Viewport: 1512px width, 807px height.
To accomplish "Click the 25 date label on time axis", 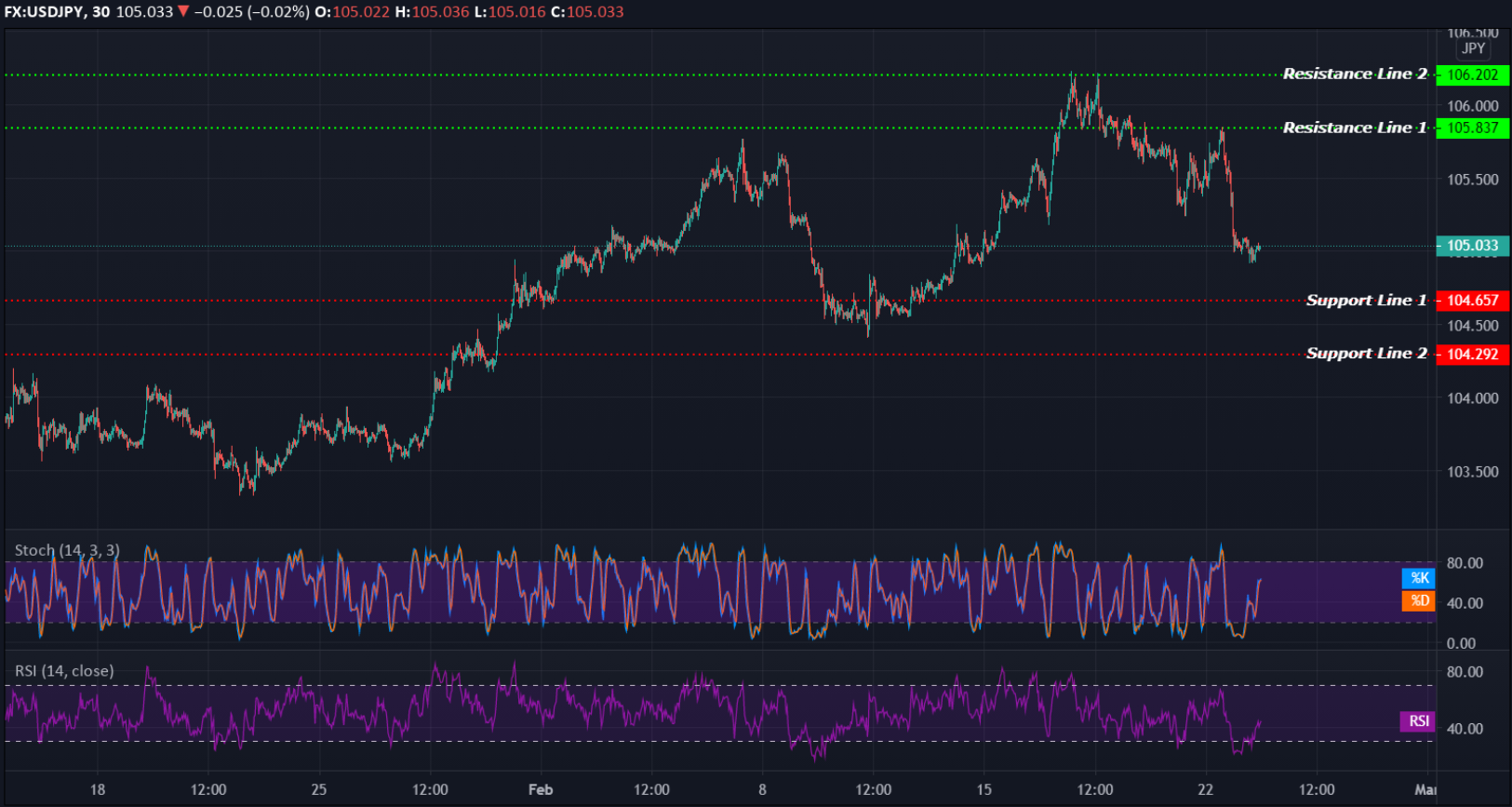I will point(319,789).
